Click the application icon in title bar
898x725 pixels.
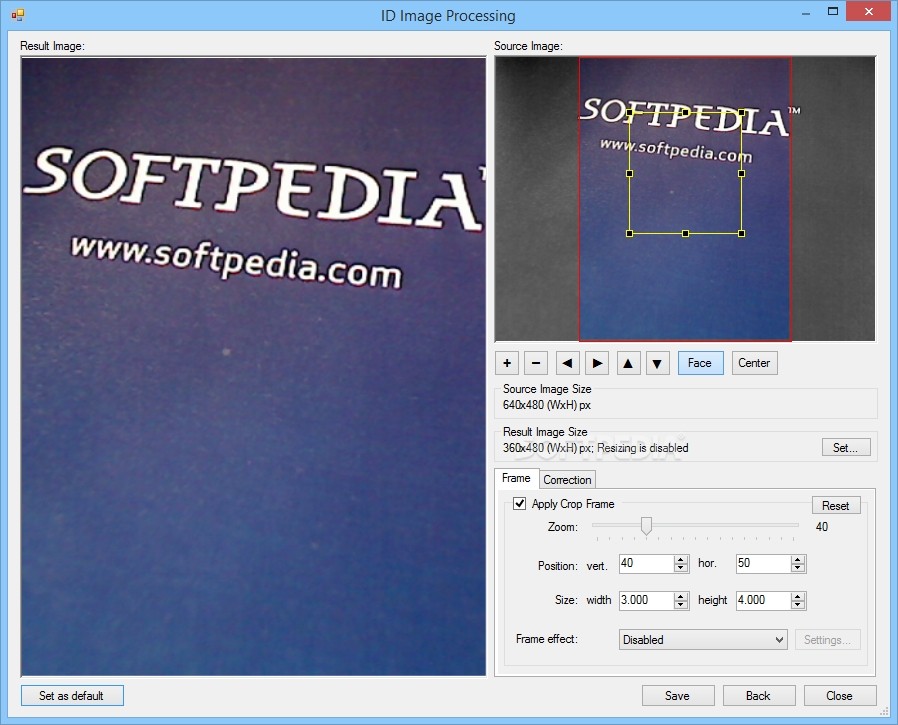[18, 15]
